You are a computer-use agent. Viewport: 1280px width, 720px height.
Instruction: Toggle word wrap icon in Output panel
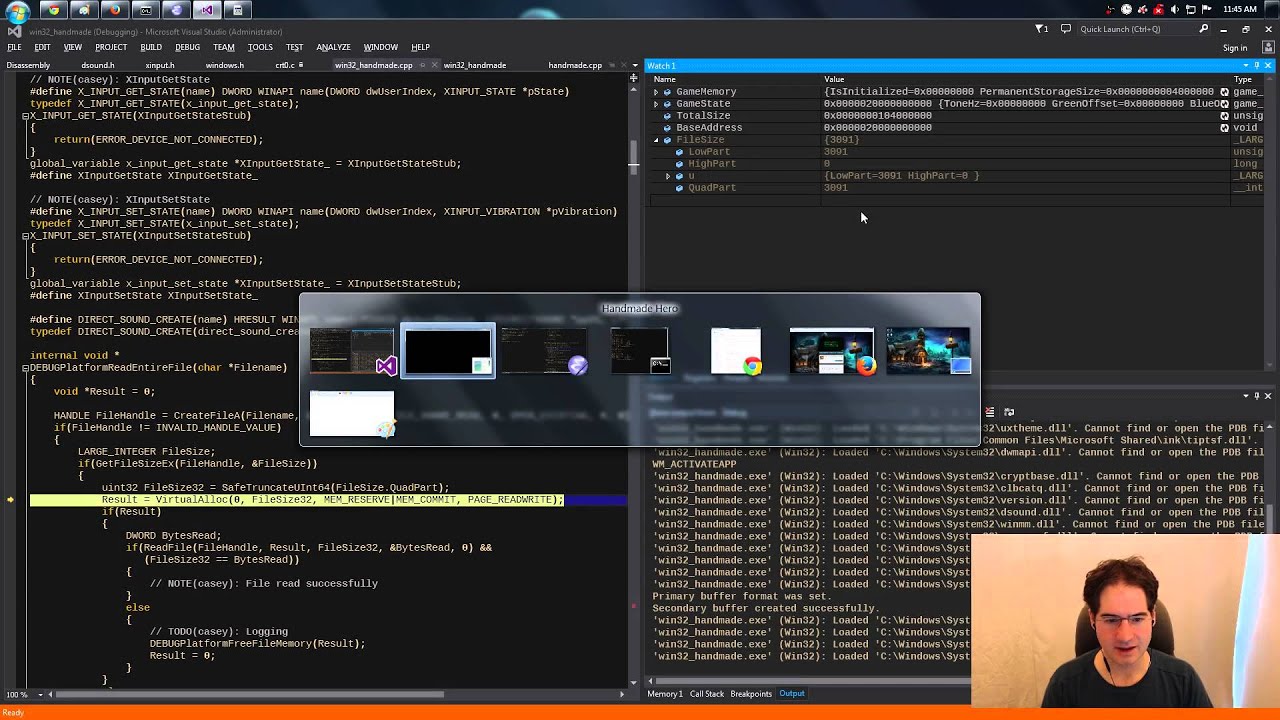click(1008, 411)
